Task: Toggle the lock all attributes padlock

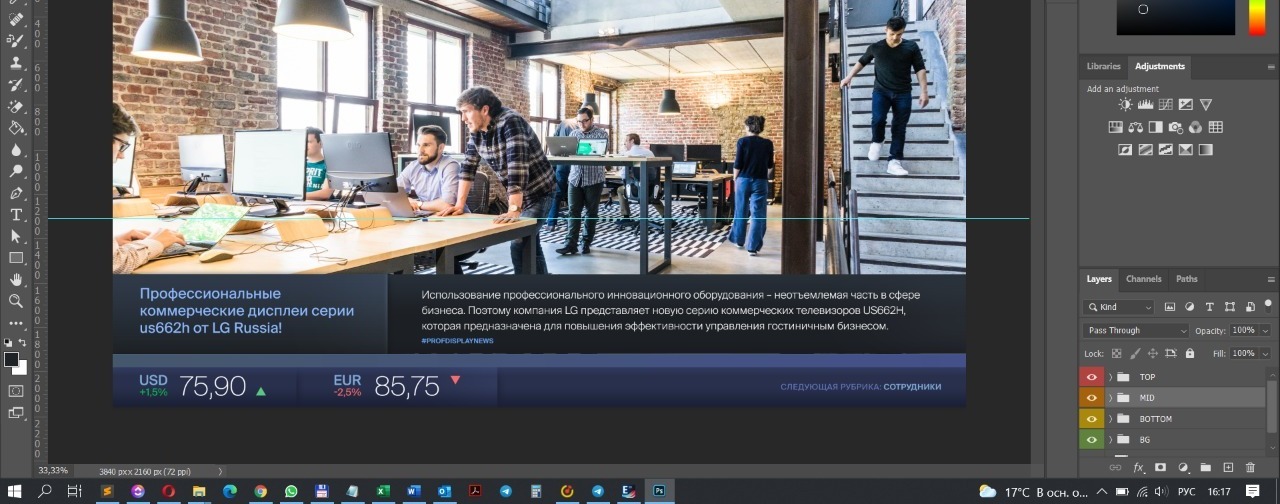Action: (x=1189, y=353)
